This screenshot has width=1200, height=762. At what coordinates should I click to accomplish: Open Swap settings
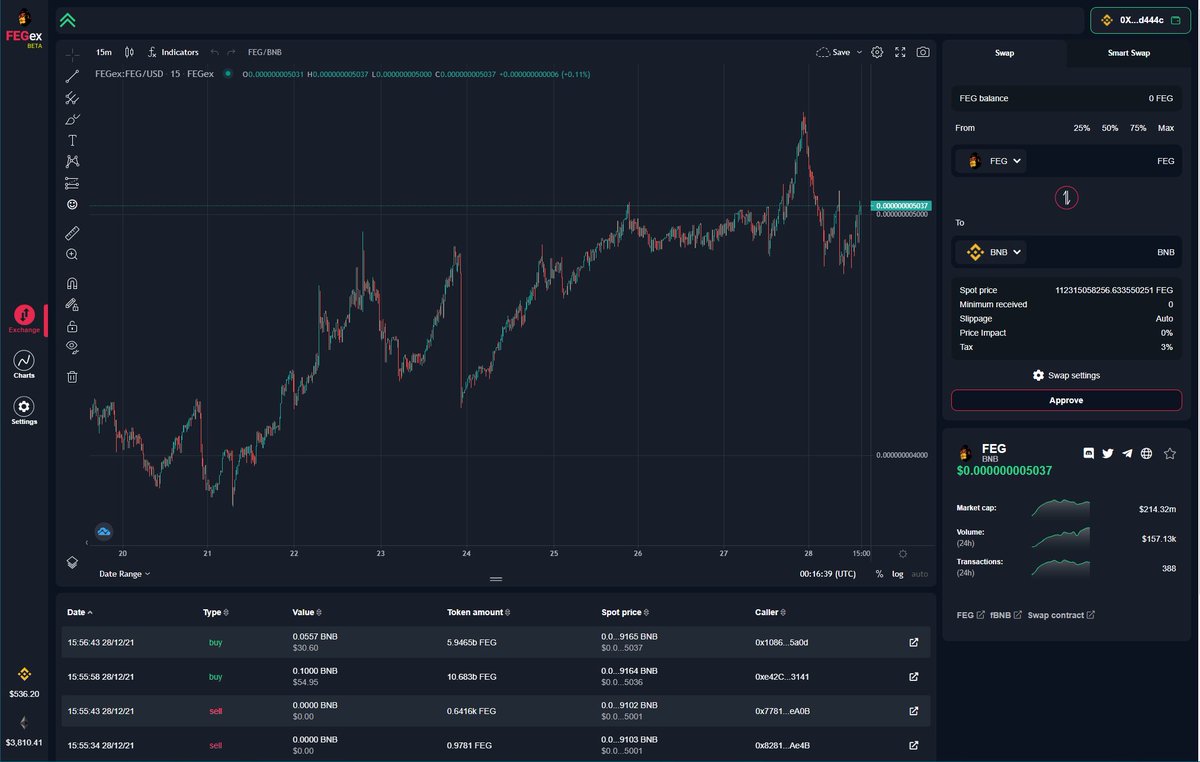pyautogui.click(x=1066, y=375)
